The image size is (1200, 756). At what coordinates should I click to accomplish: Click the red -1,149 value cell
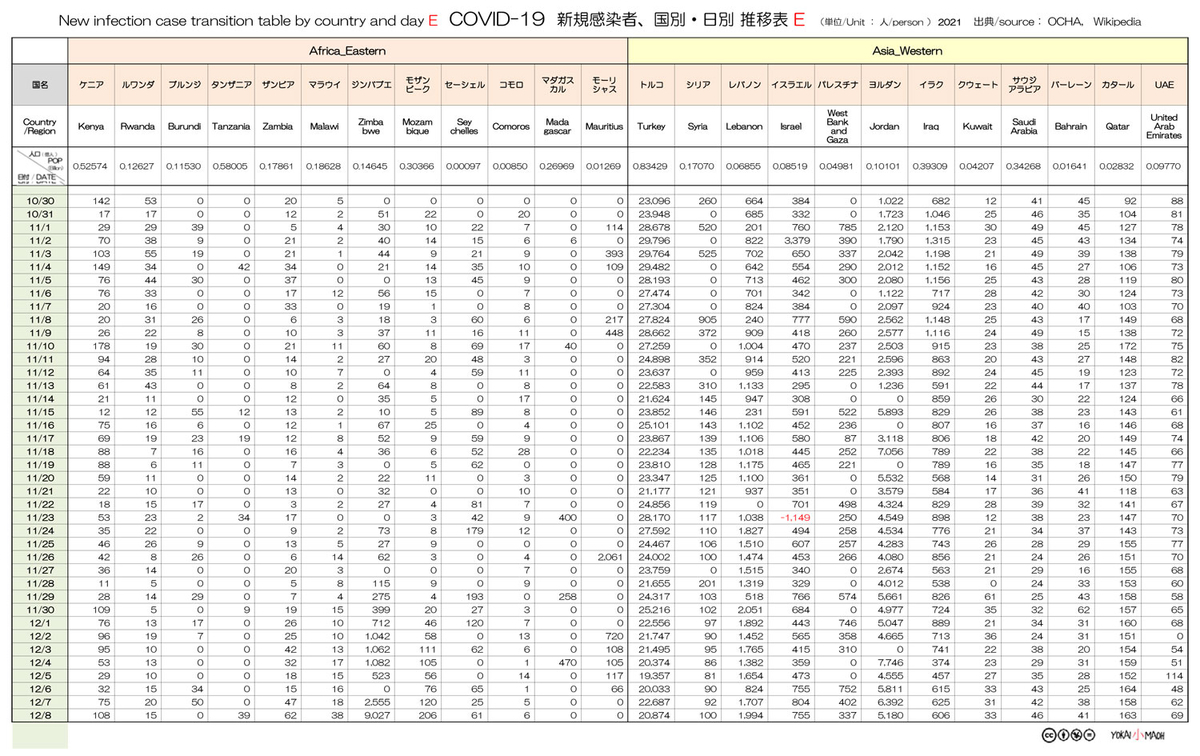click(x=791, y=517)
